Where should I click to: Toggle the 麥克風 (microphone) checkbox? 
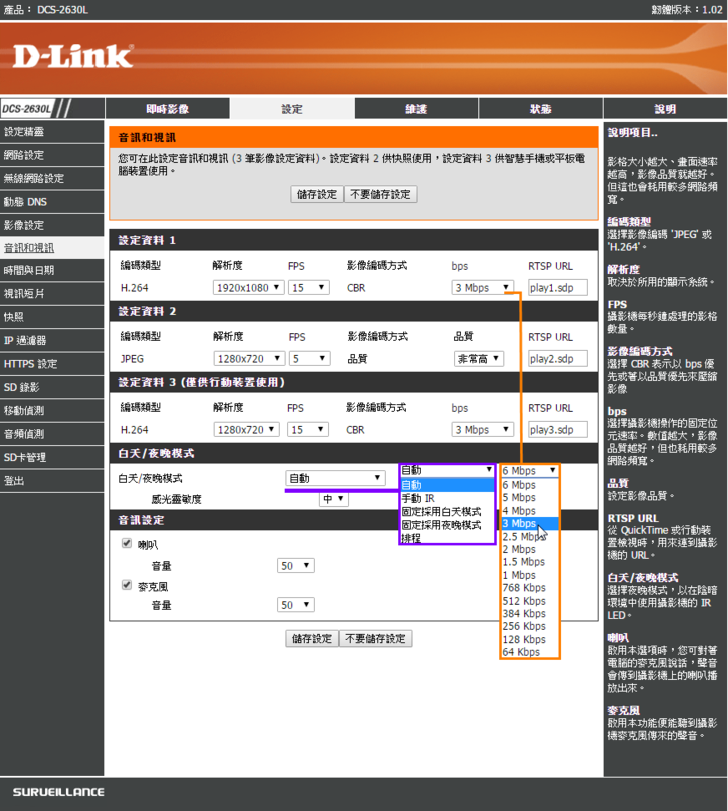pos(126,584)
